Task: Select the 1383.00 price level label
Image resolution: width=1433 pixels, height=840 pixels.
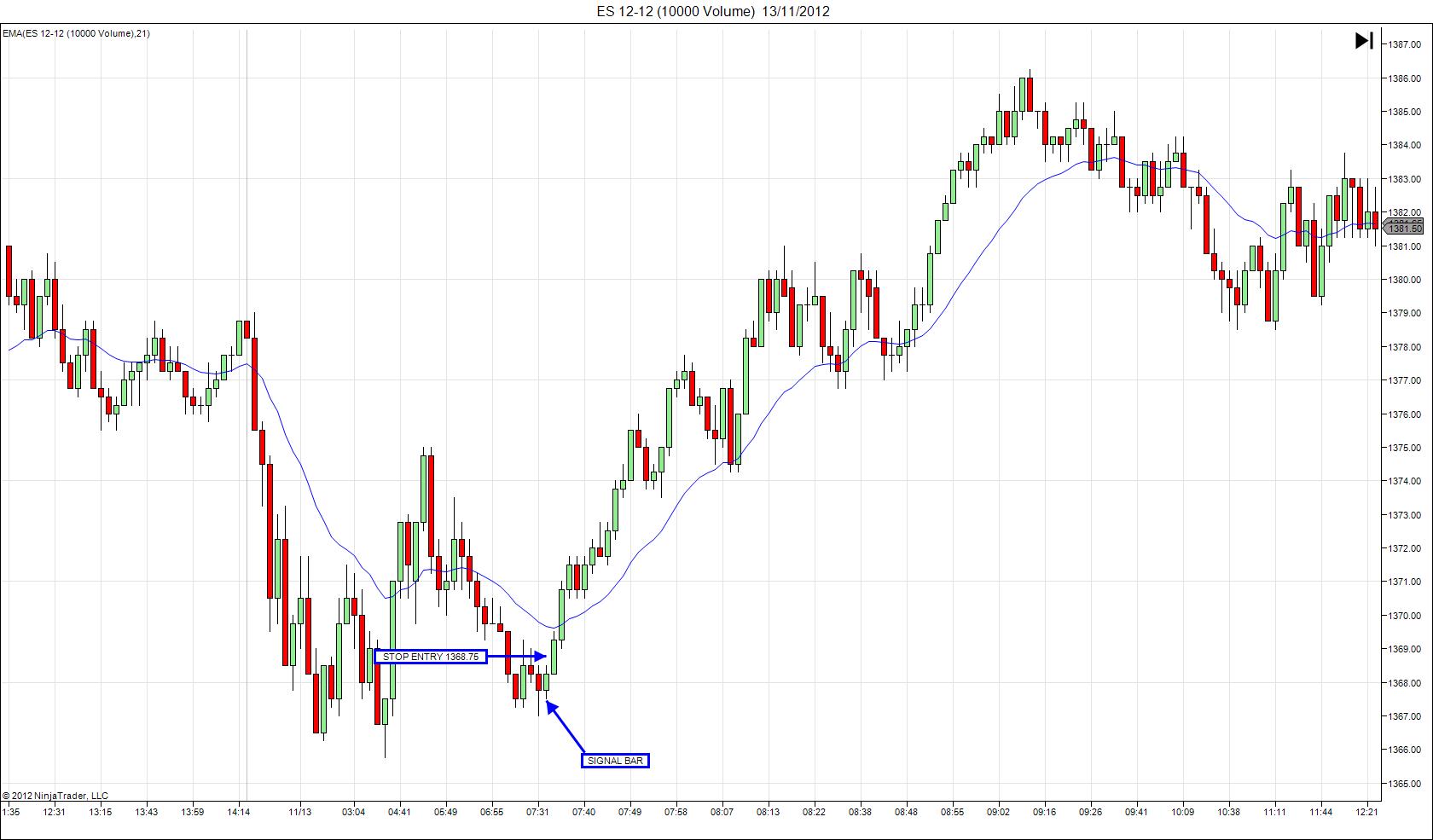Action: pyautogui.click(x=1404, y=179)
